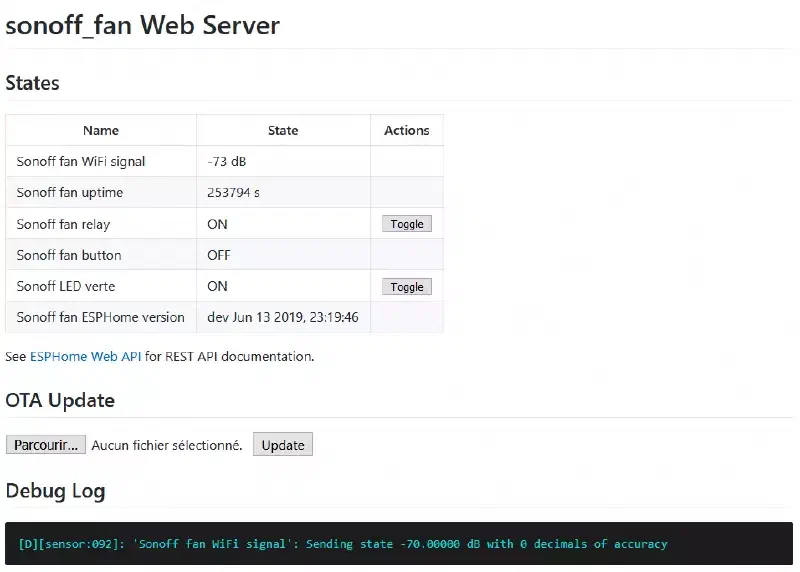This screenshot has width=800, height=572.
Task: Click the Parcourir... file browse button
Action: click(46, 445)
